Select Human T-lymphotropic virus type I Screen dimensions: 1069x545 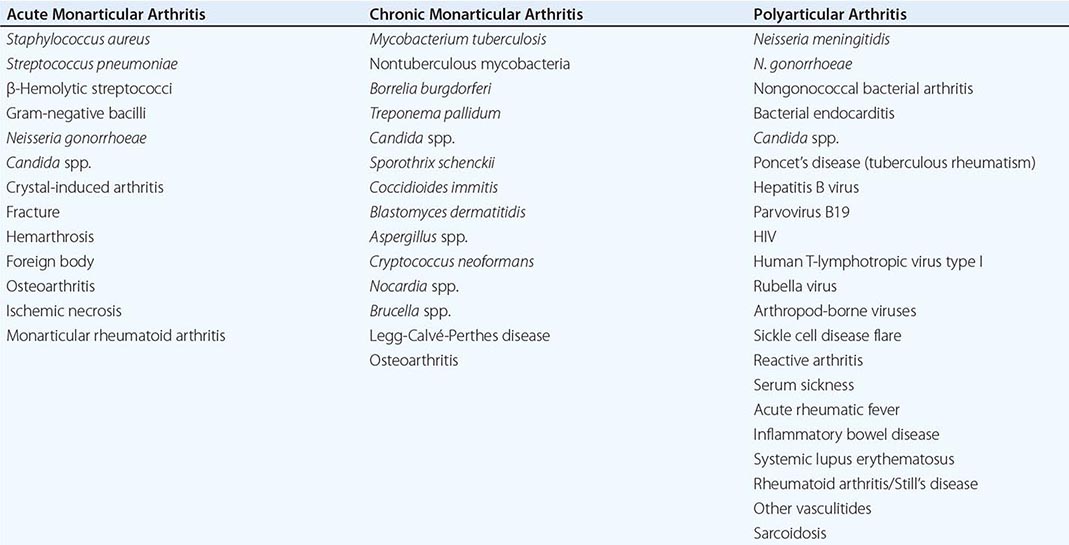(x=868, y=261)
